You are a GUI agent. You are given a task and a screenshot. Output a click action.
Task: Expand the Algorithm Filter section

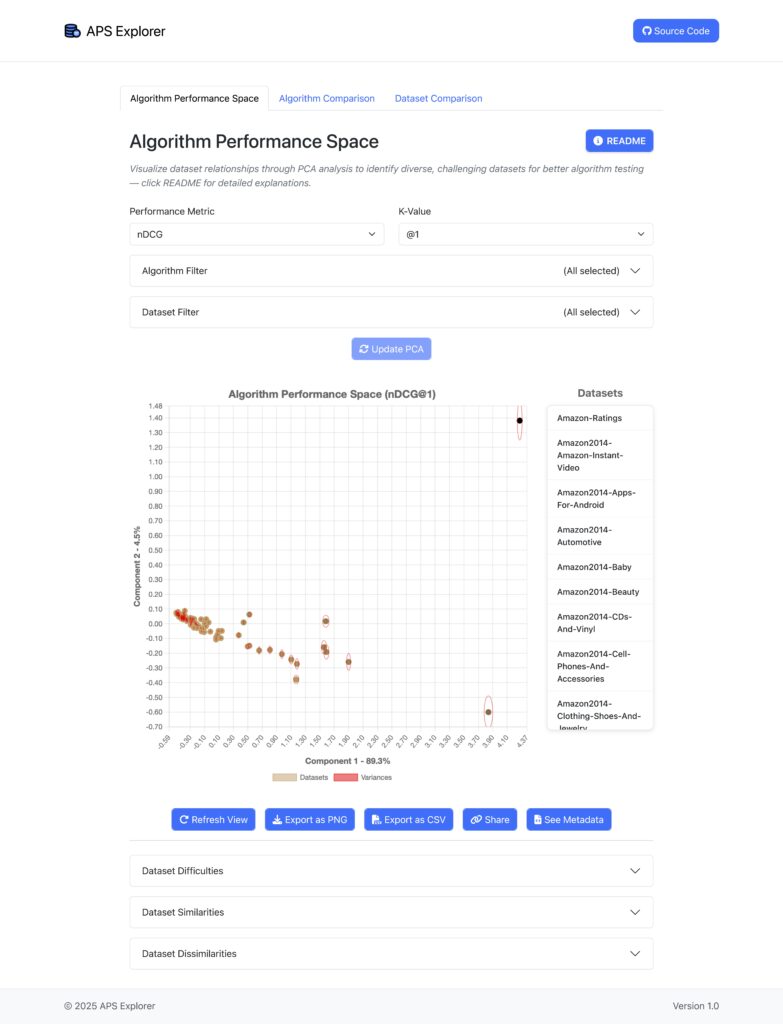point(391,271)
